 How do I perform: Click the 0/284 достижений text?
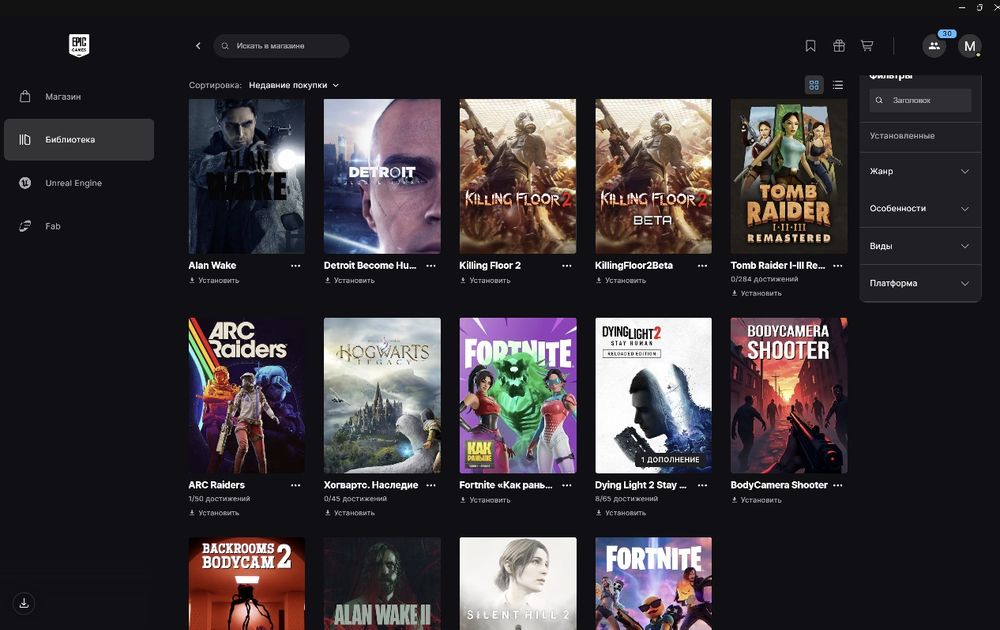(x=764, y=279)
